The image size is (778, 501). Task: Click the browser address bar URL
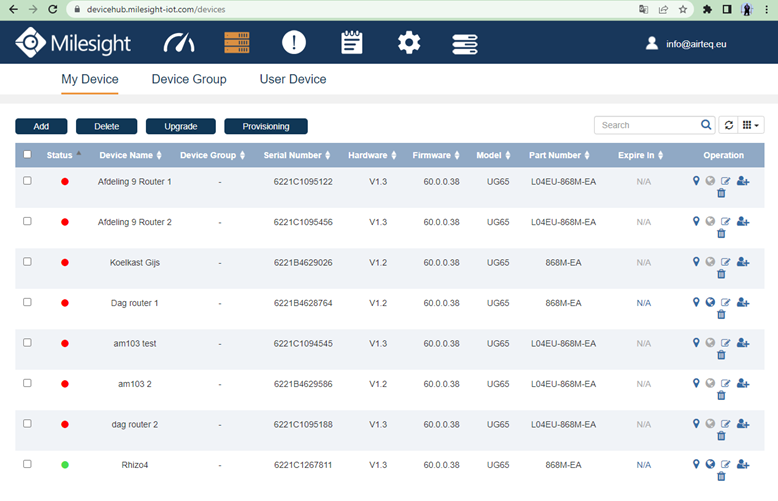156,9
